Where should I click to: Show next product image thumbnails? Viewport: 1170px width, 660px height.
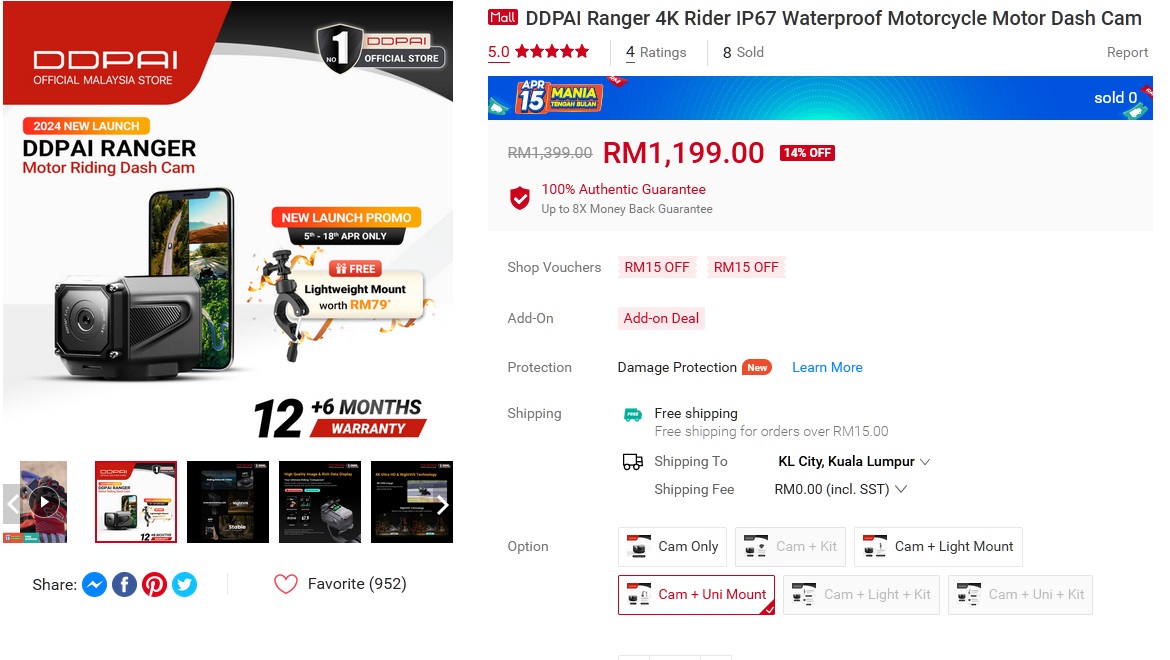pos(442,505)
